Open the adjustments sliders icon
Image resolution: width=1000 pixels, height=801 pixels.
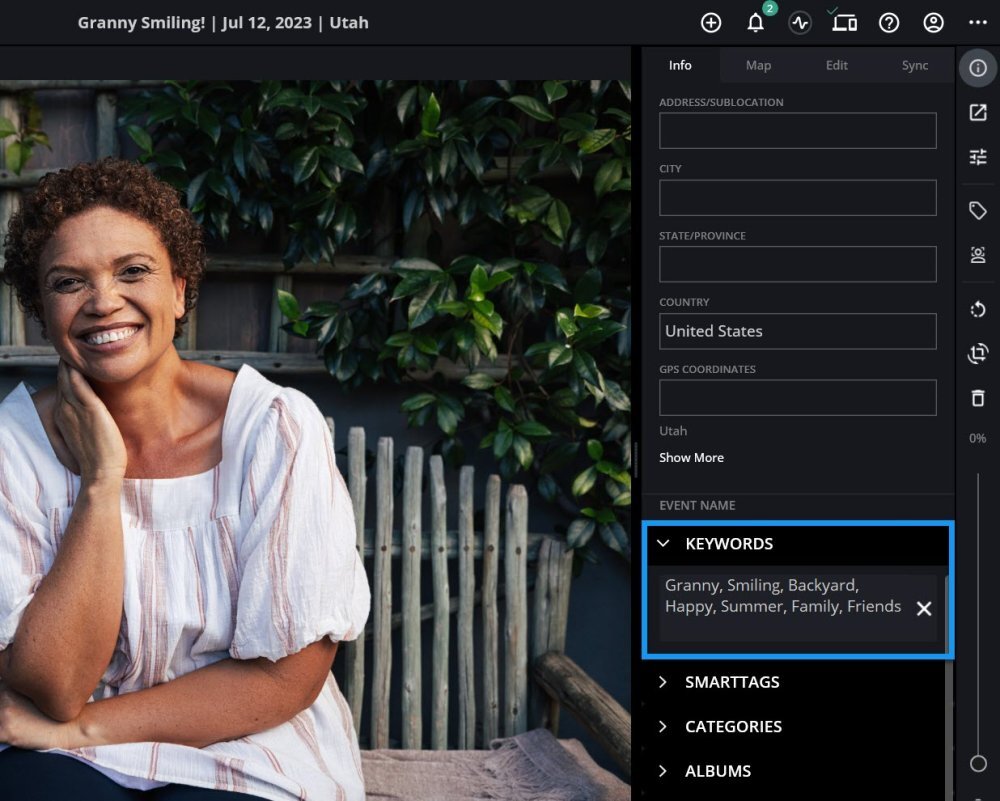click(x=978, y=157)
